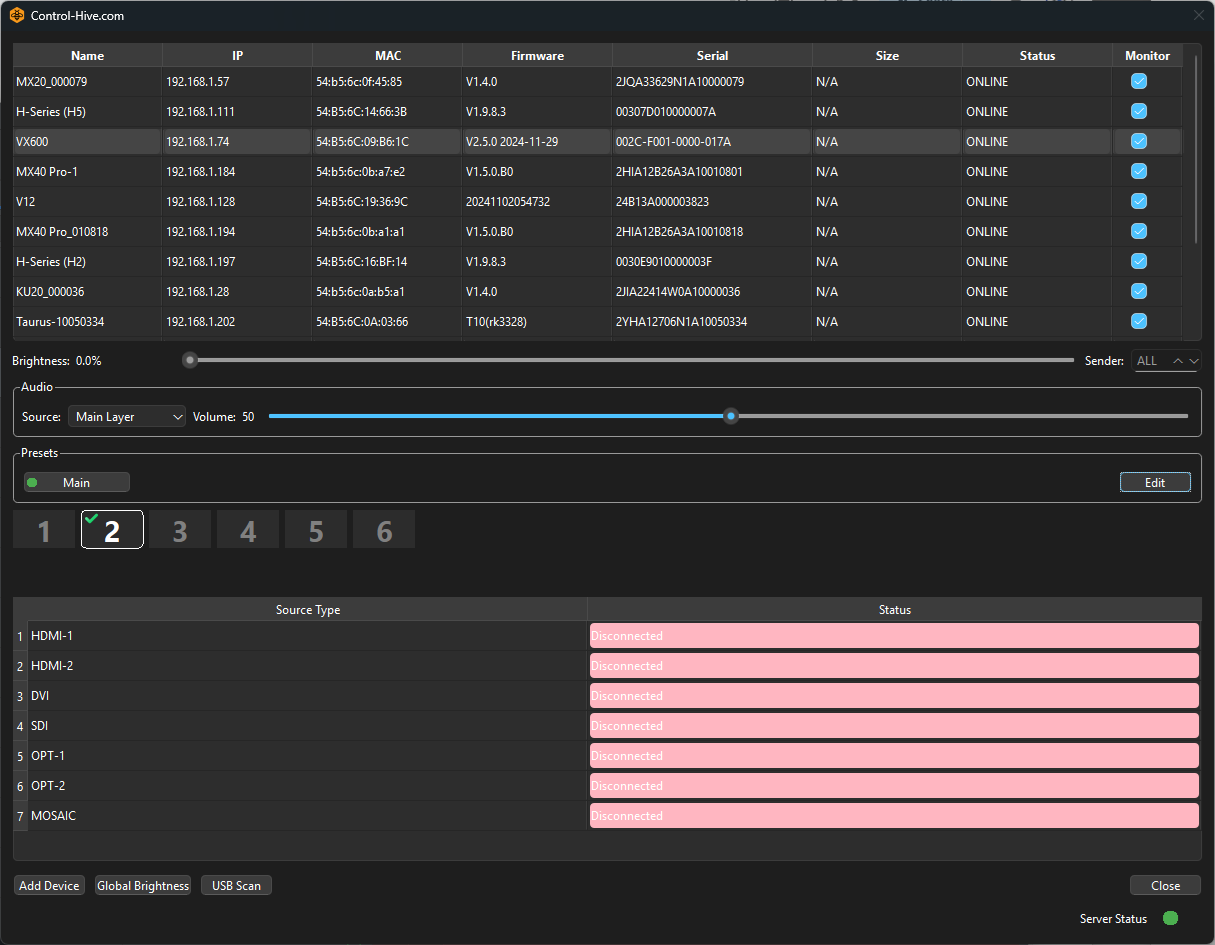Click serial 24B13A000003823

(x=662, y=202)
